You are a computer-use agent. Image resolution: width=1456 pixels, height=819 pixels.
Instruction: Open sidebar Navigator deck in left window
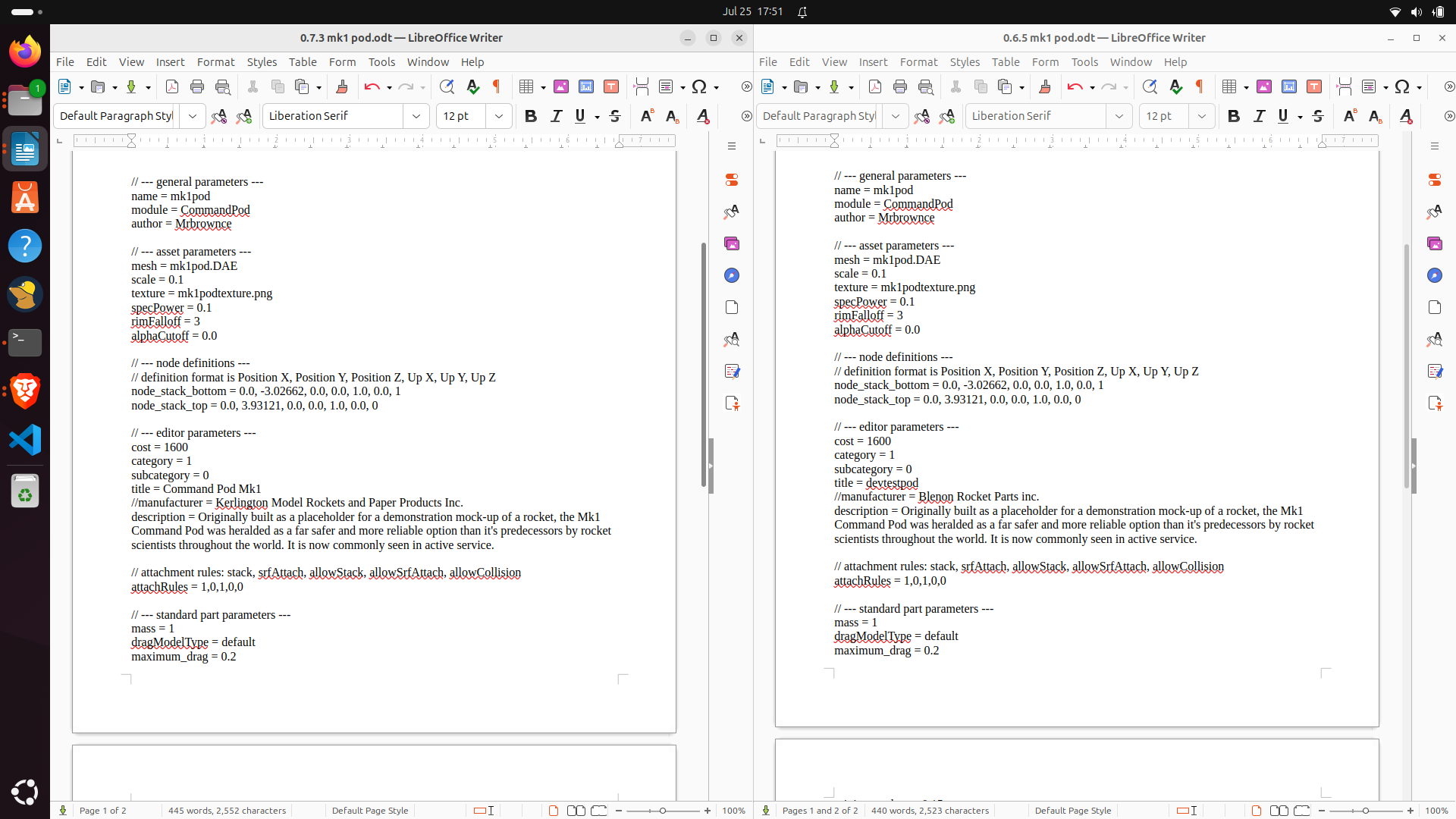click(732, 275)
